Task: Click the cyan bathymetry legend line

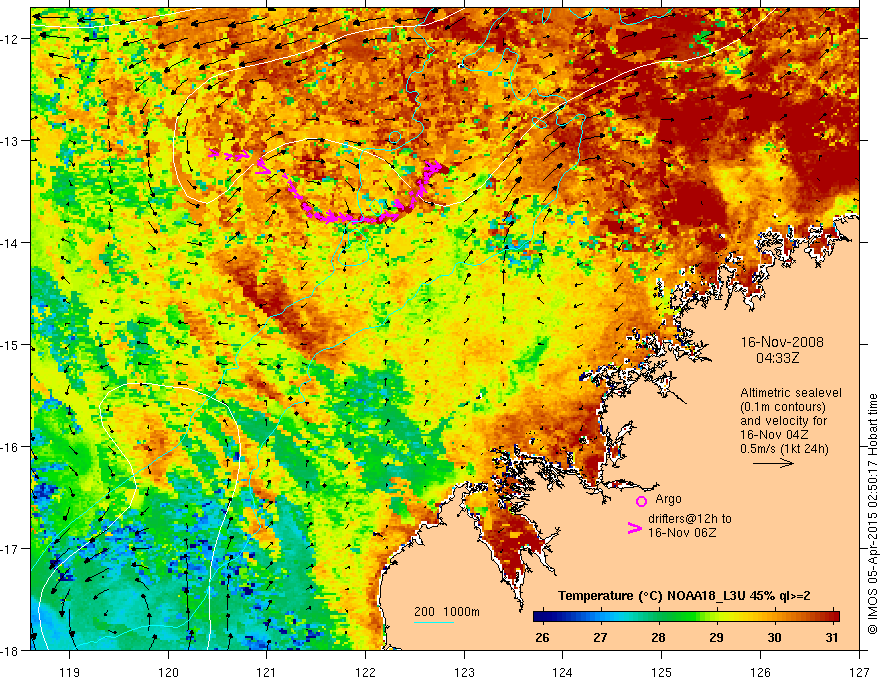Action: (434, 622)
